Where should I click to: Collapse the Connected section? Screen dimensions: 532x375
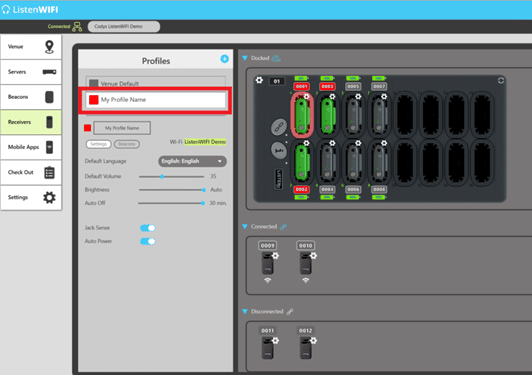(x=245, y=226)
